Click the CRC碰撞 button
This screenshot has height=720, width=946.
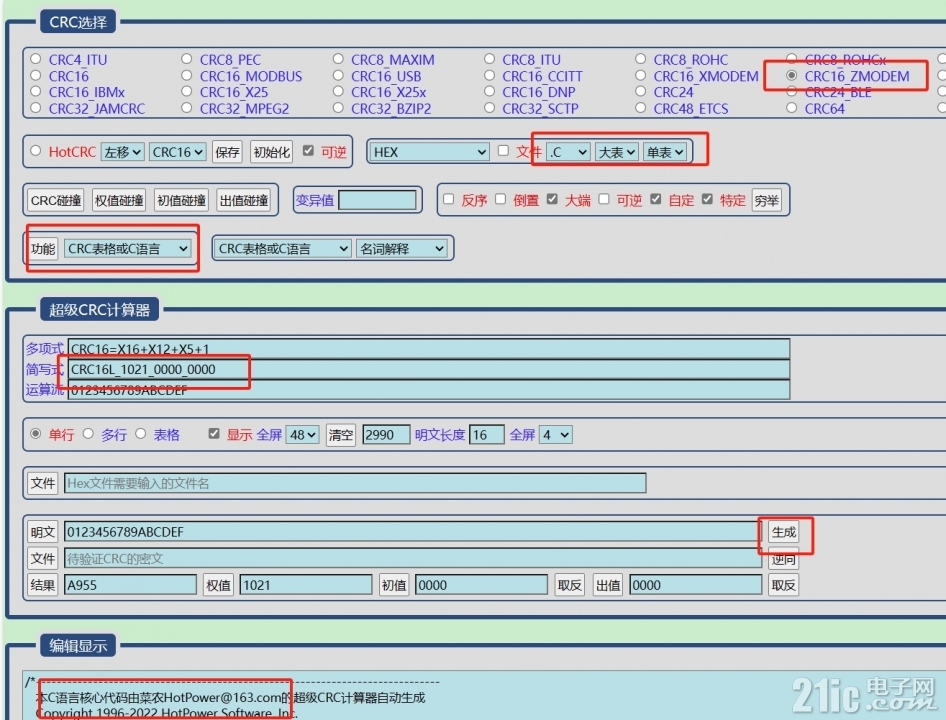pyautogui.click(x=56, y=200)
